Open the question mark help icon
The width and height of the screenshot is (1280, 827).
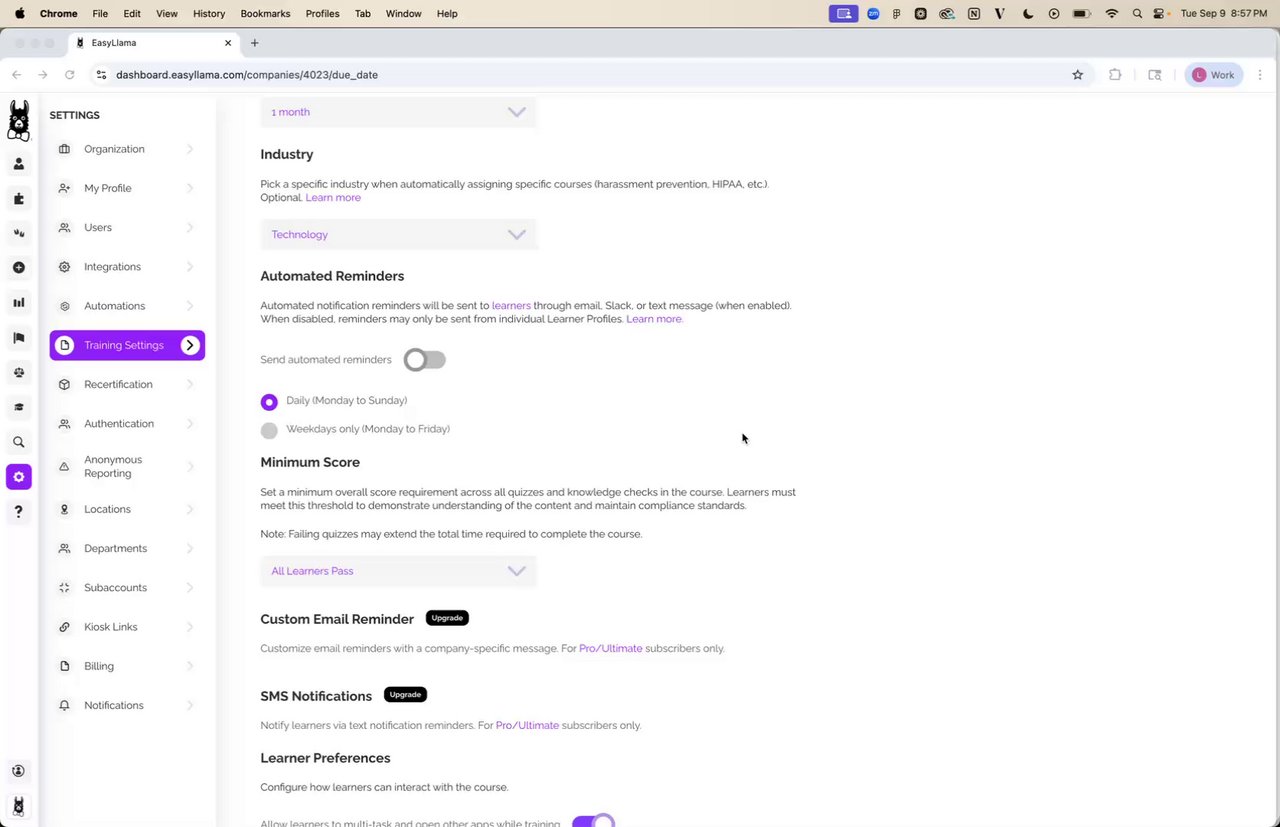18,511
